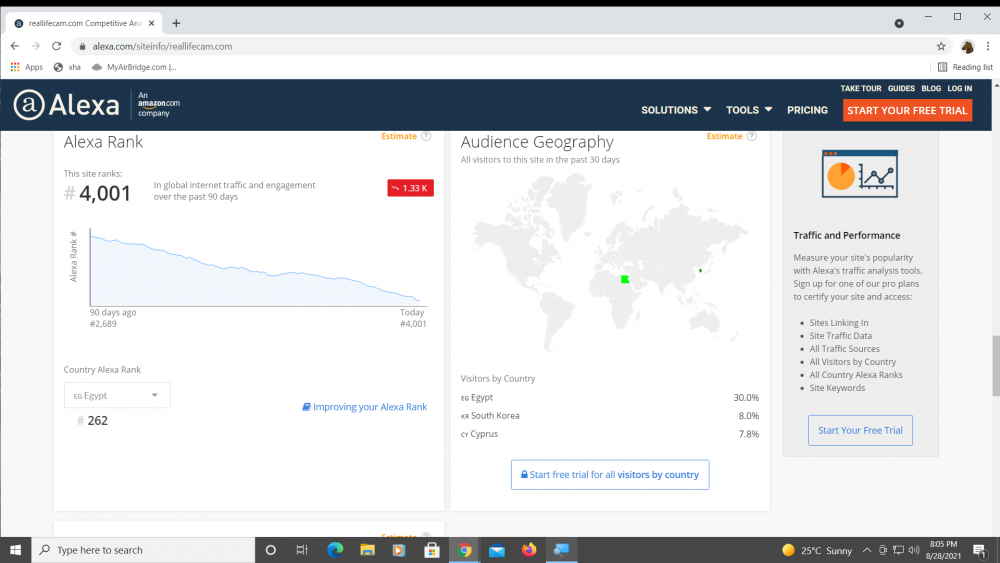This screenshot has width=1000, height=563.
Task: Open the Blog link in top navigation
Action: (x=930, y=89)
